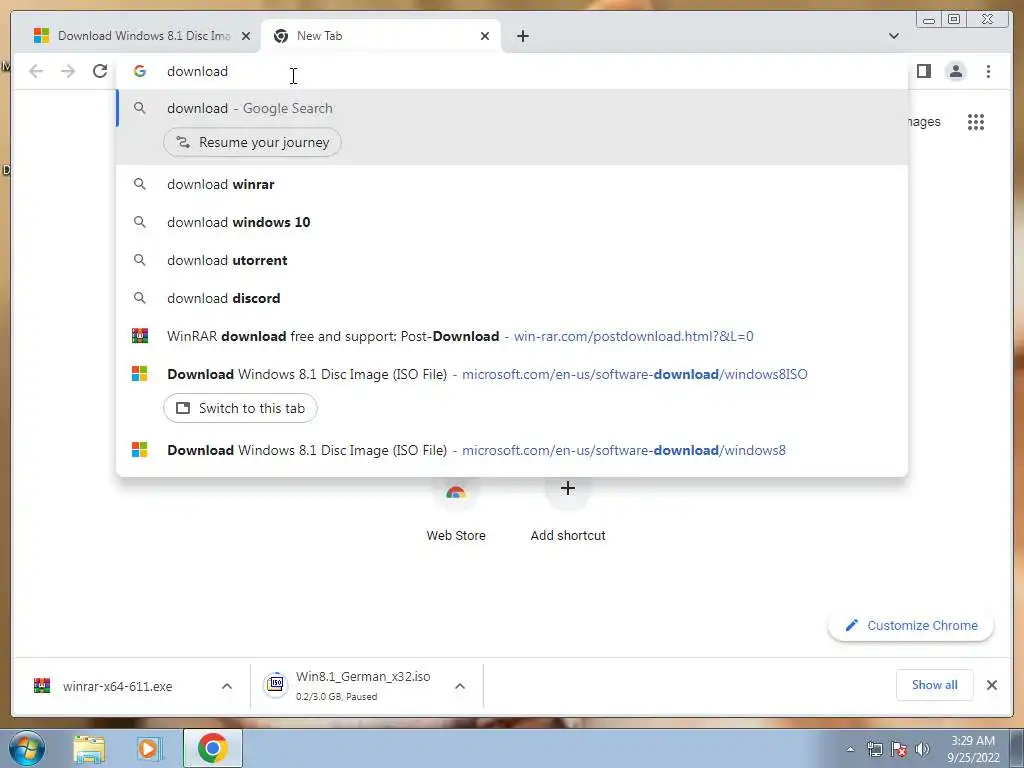Open the Windows Start menu orb
Image resolution: width=1024 pixels, height=768 pixels.
(x=26, y=749)
